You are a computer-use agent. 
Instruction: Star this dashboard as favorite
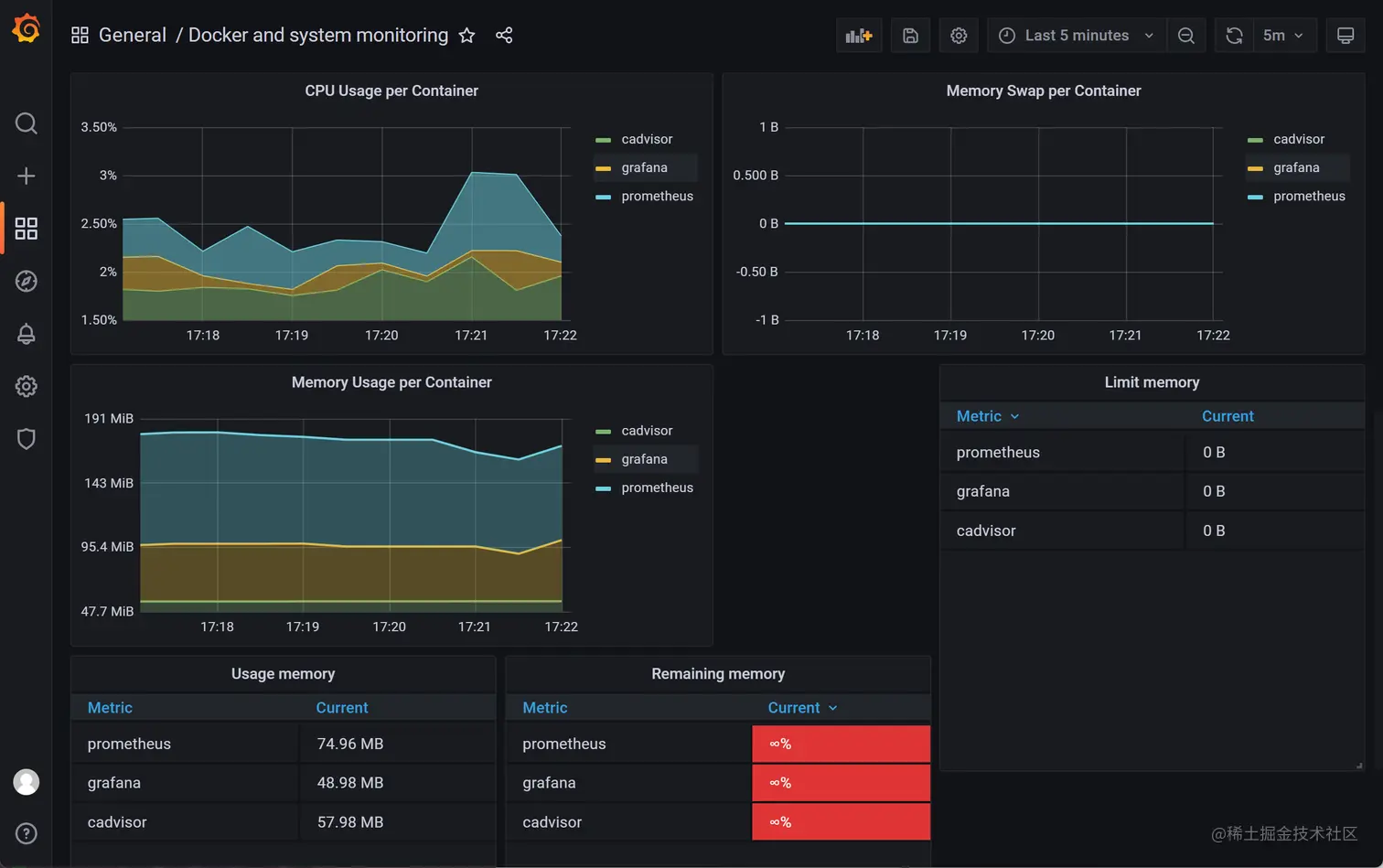(466, 36)
